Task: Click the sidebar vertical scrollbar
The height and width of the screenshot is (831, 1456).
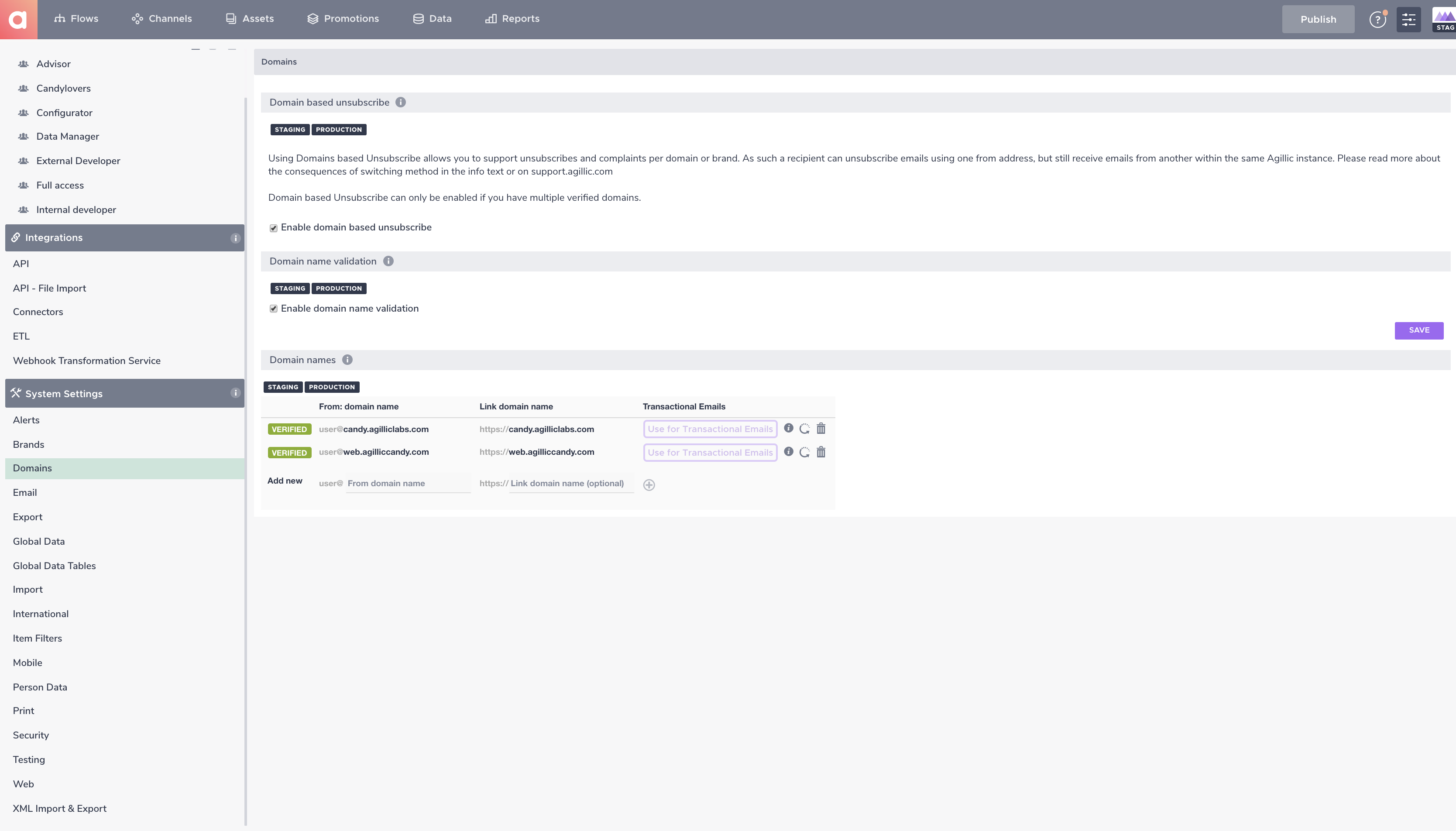Action: coord(246,461)
